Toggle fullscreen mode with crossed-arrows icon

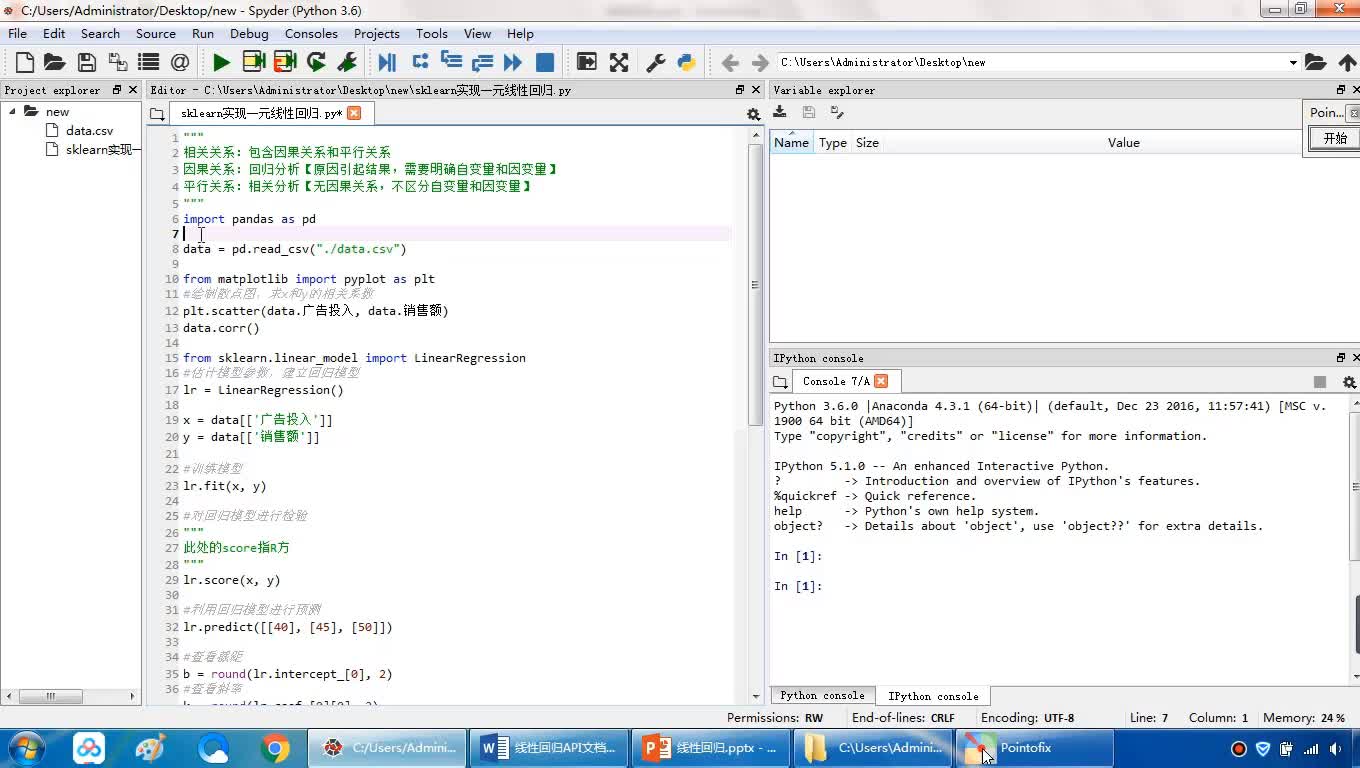tap(619, 62)
